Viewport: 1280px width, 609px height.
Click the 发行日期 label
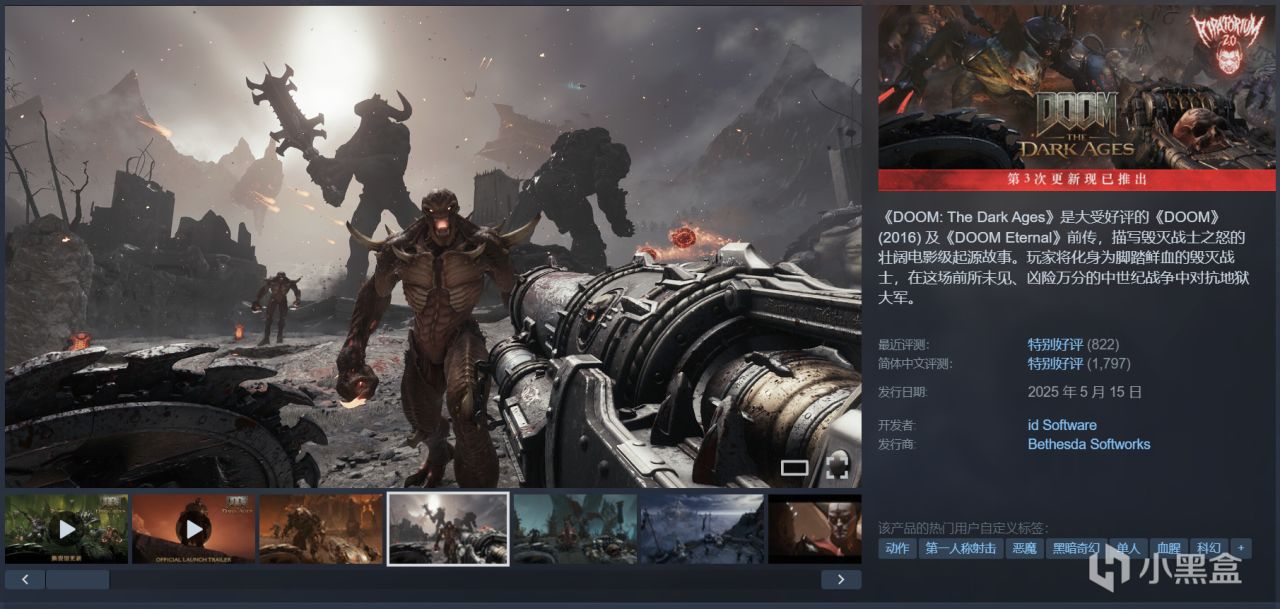pos(901,393)
